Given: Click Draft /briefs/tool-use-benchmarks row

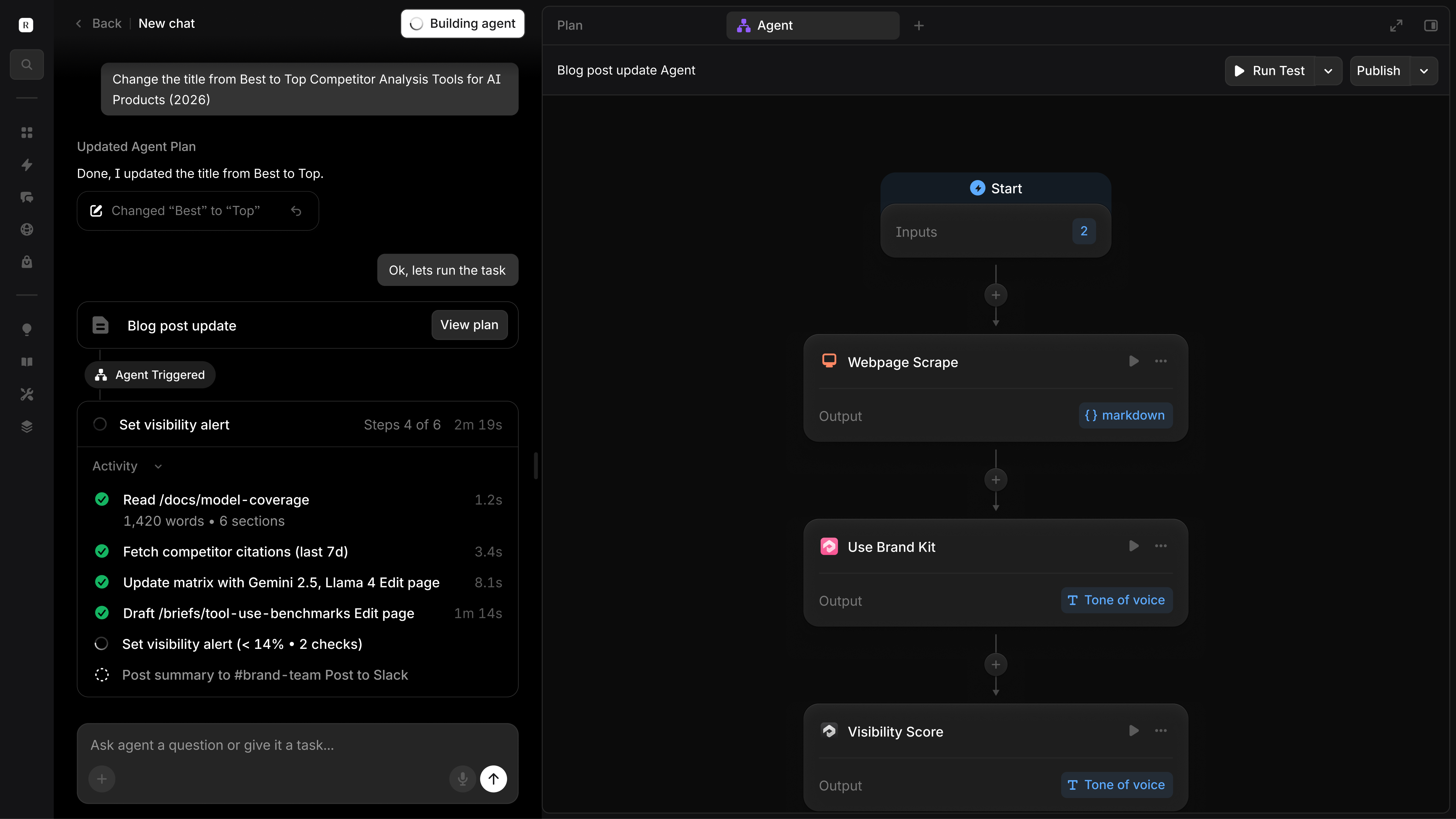Looking at the screenshot, I should tap(298, 613).
